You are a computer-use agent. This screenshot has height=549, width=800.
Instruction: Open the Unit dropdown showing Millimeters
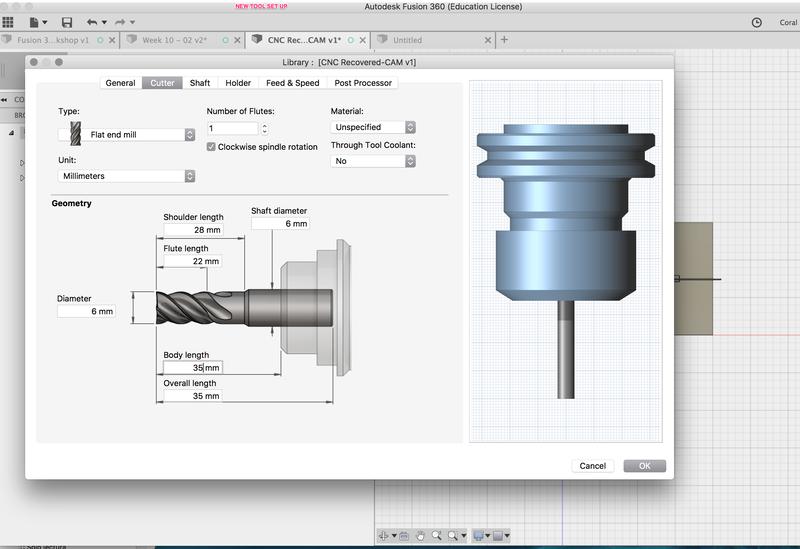tap(127, 176)
